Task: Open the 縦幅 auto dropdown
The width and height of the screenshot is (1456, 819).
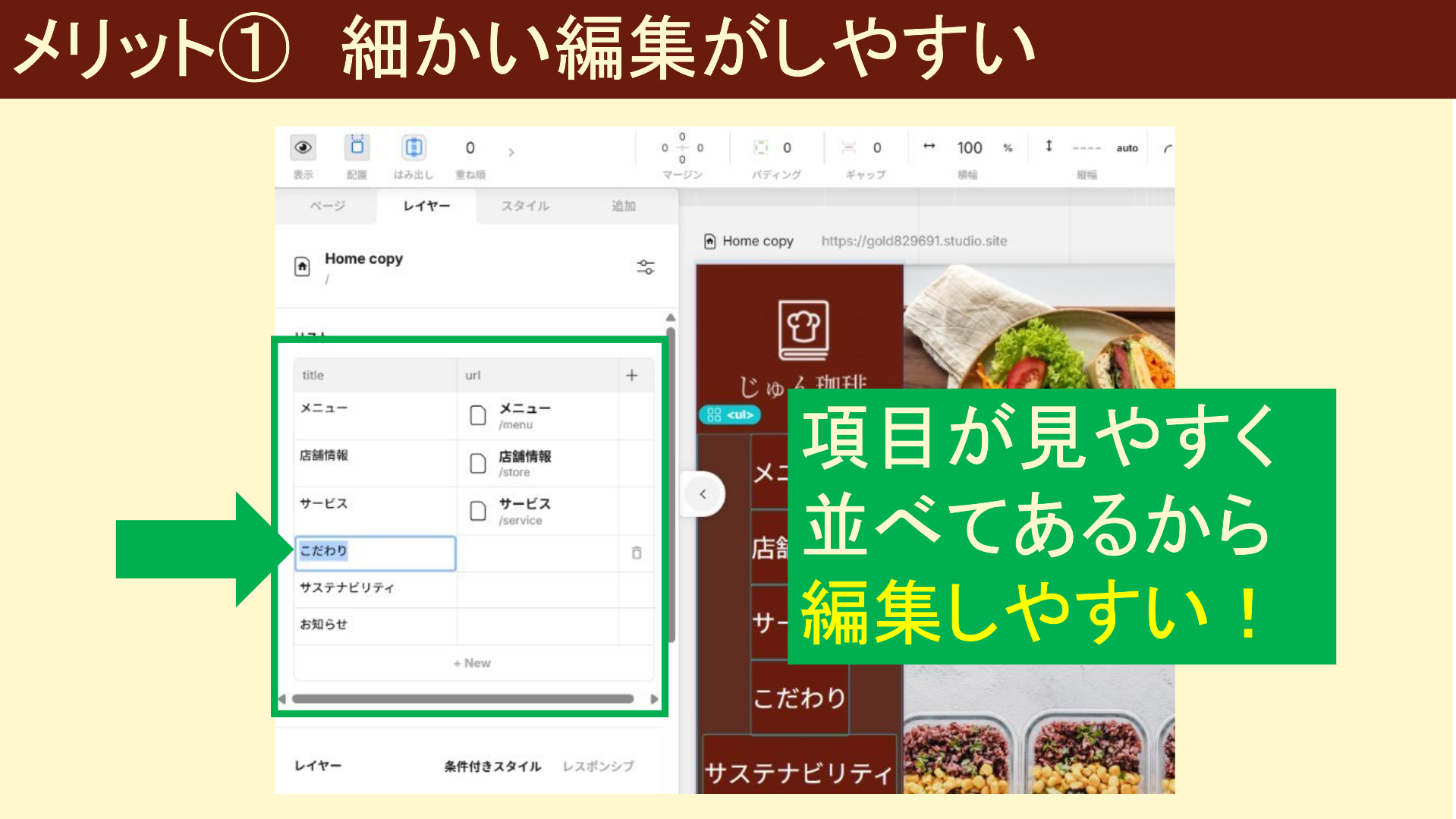Action: tap(1126, 148)
